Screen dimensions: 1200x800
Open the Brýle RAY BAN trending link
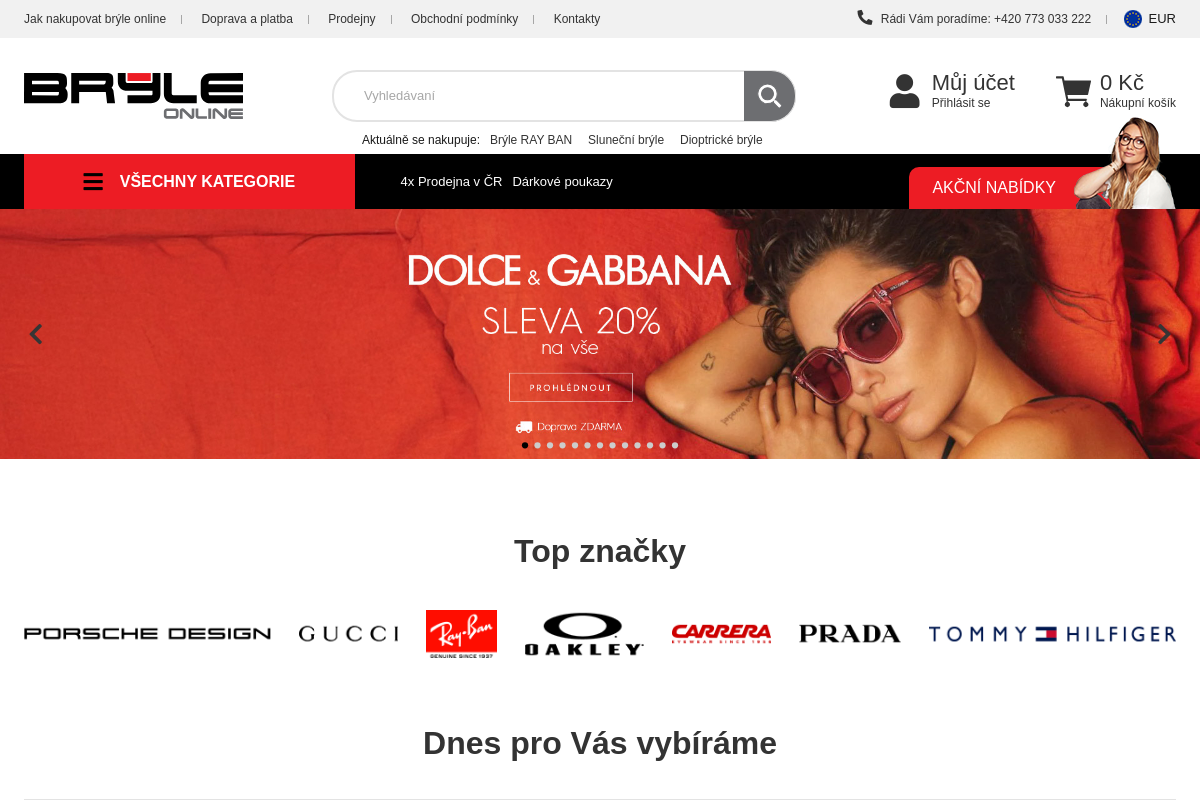(x=531, y=140)
